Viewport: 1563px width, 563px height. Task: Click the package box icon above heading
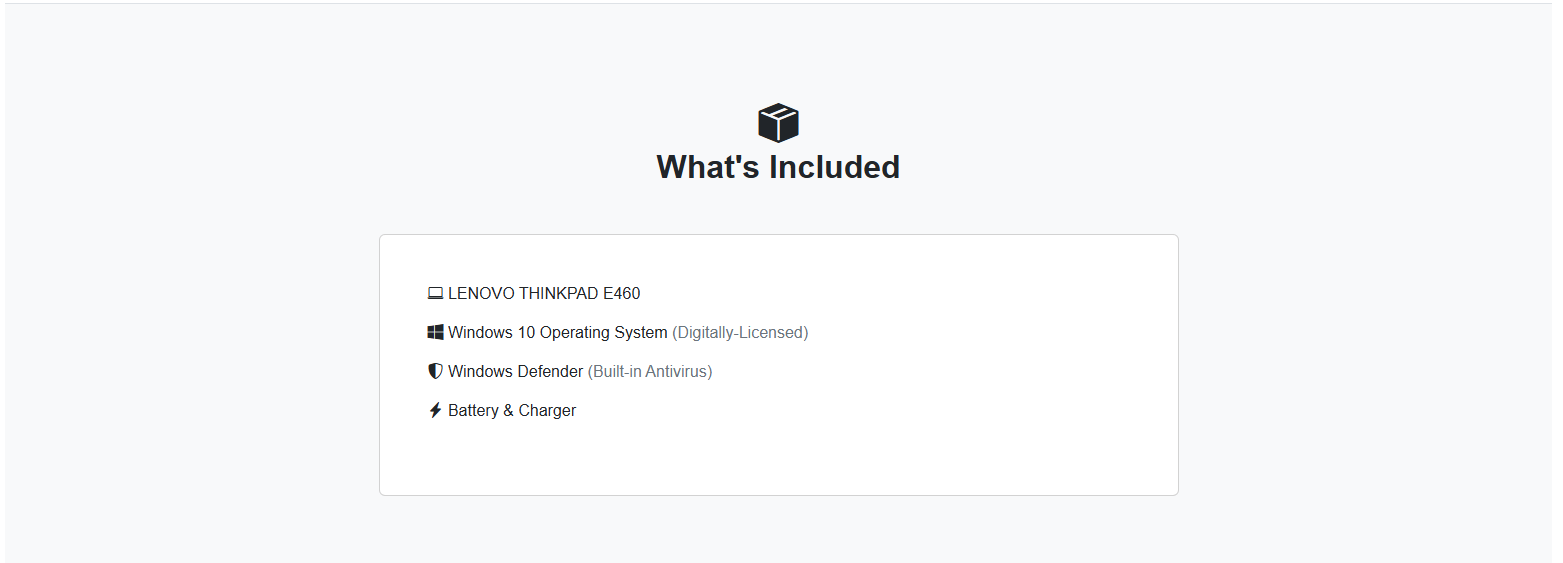778,123
